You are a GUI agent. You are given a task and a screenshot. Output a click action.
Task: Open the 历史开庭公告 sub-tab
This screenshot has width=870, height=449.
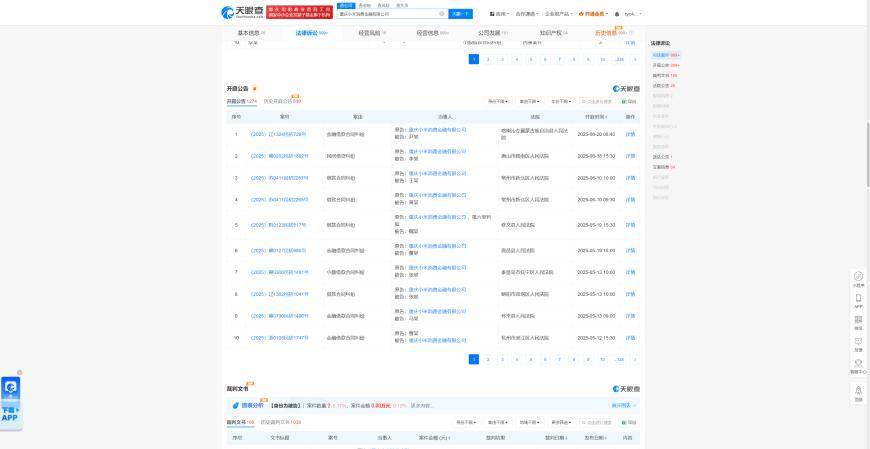(x=282, y=102)
